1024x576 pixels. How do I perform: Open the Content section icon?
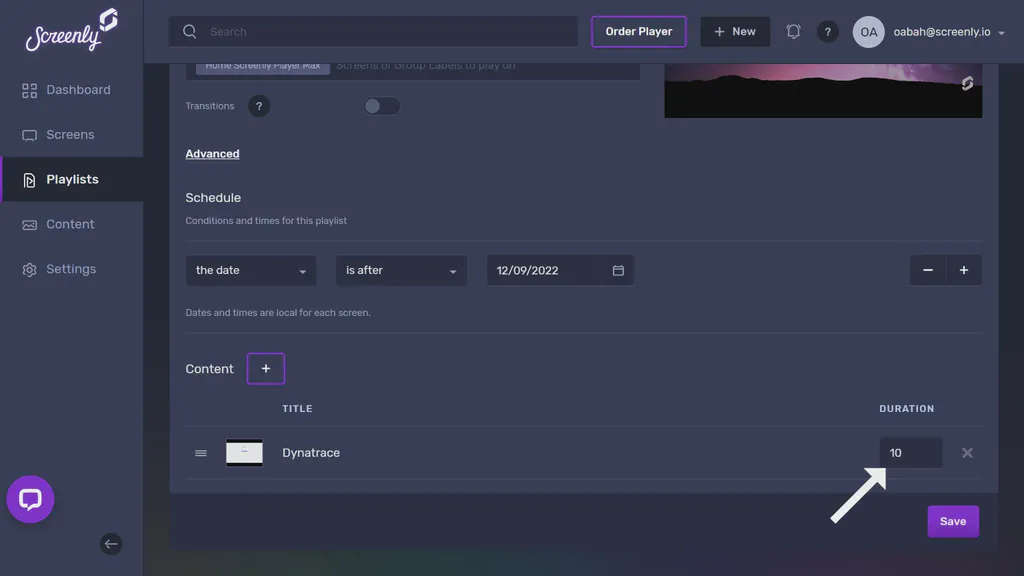(x=29, y=224)
